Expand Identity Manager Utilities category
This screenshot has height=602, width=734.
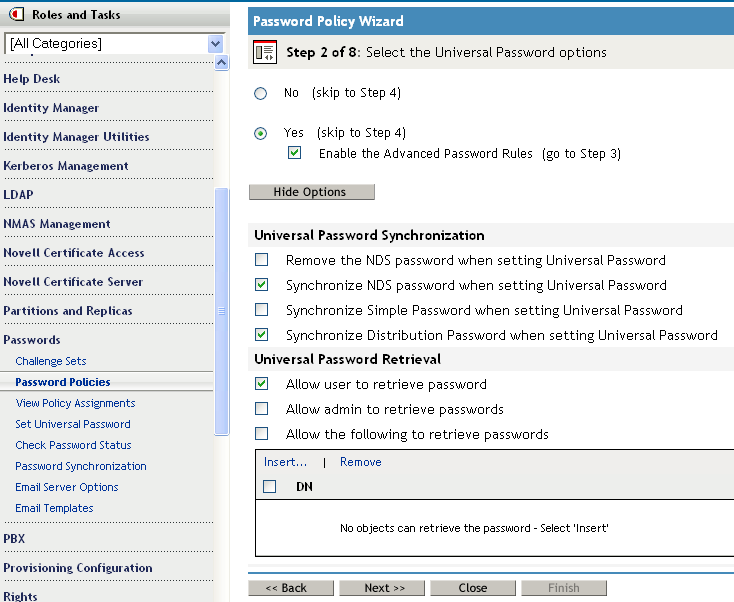point(76,137)
